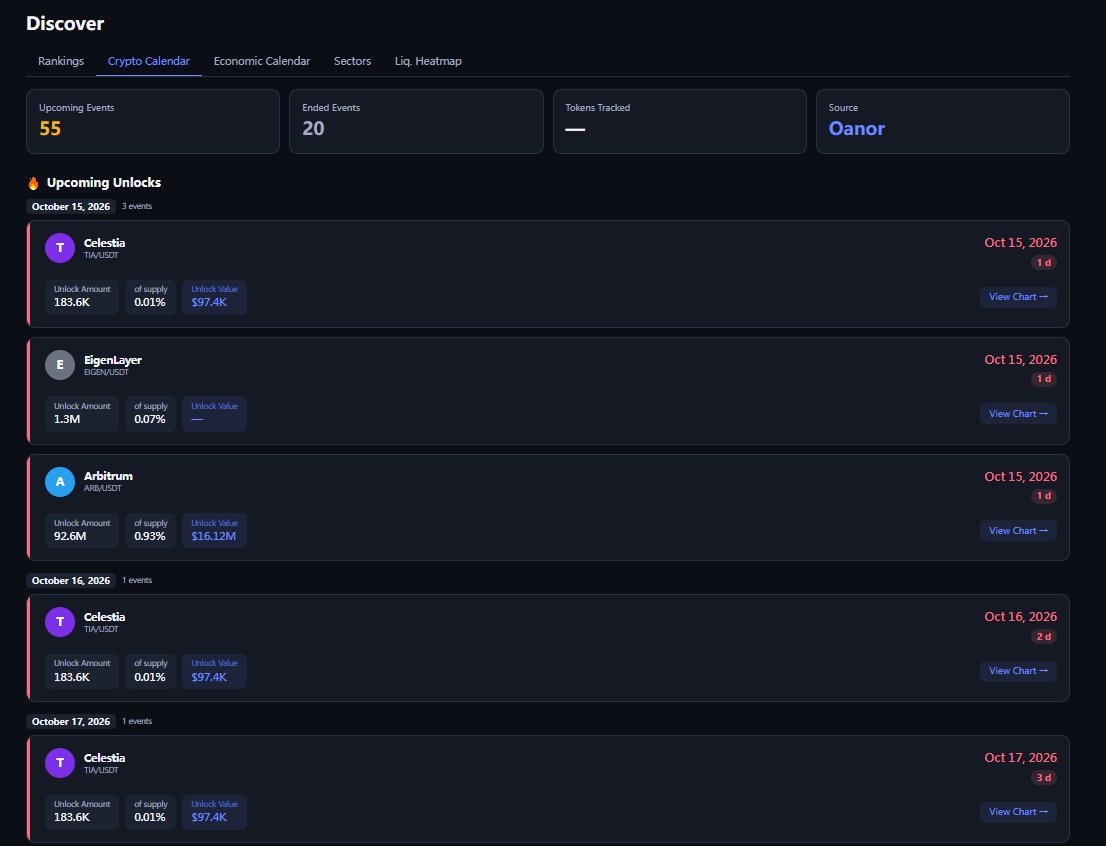Image resolution: width=1106 pixels, height=846 pixels.
Task: Click the gray E avatar of EigenLayer
Action: pos(60,365)
